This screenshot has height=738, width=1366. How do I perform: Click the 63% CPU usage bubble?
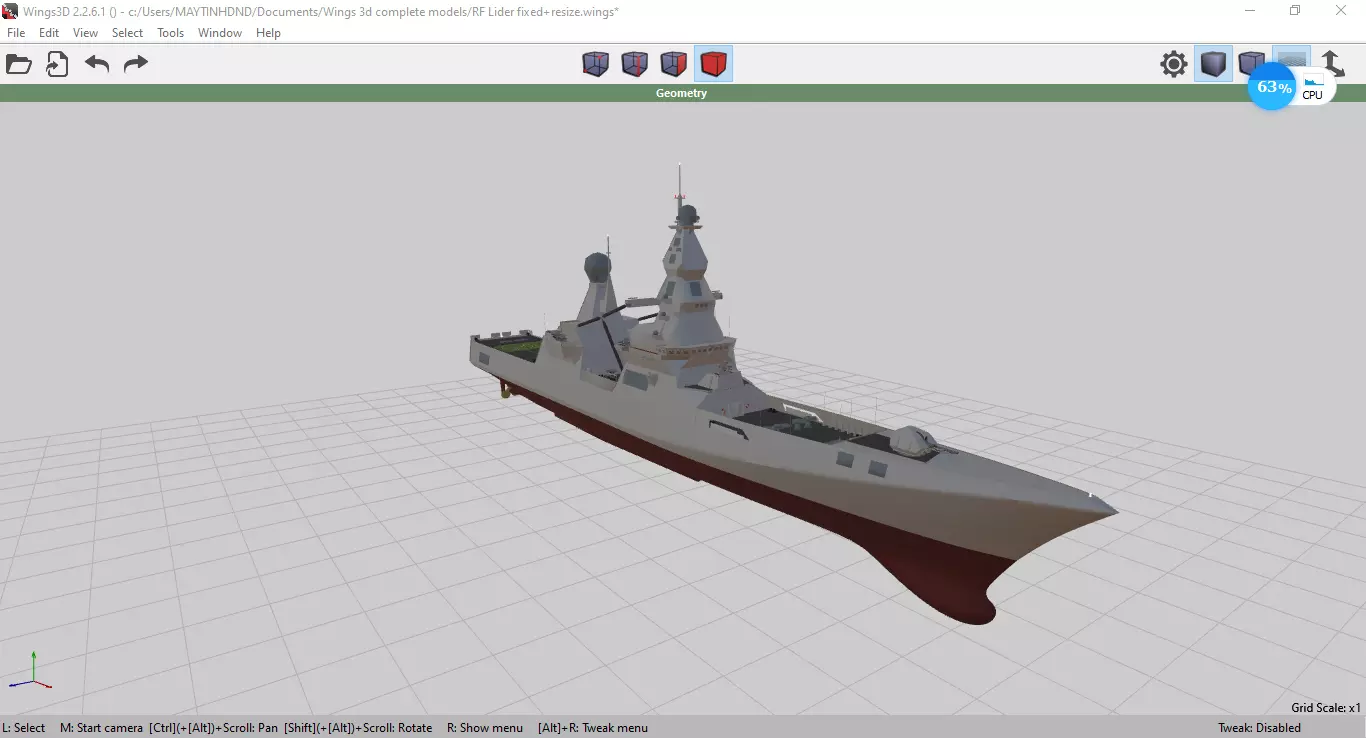pos(1273,87)
